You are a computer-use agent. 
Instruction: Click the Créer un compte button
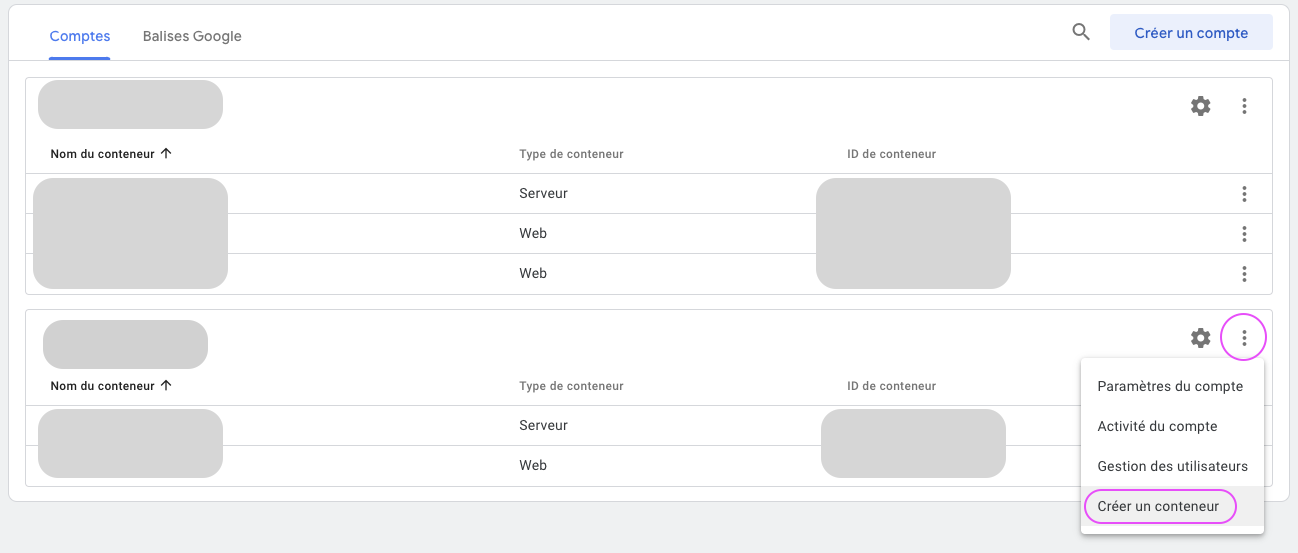(1191, 32)
